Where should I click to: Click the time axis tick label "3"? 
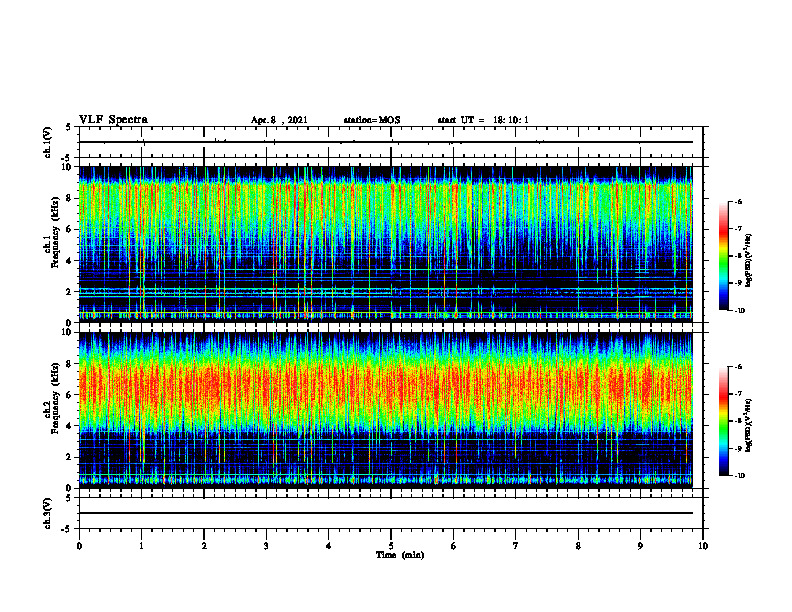(266, 546)
